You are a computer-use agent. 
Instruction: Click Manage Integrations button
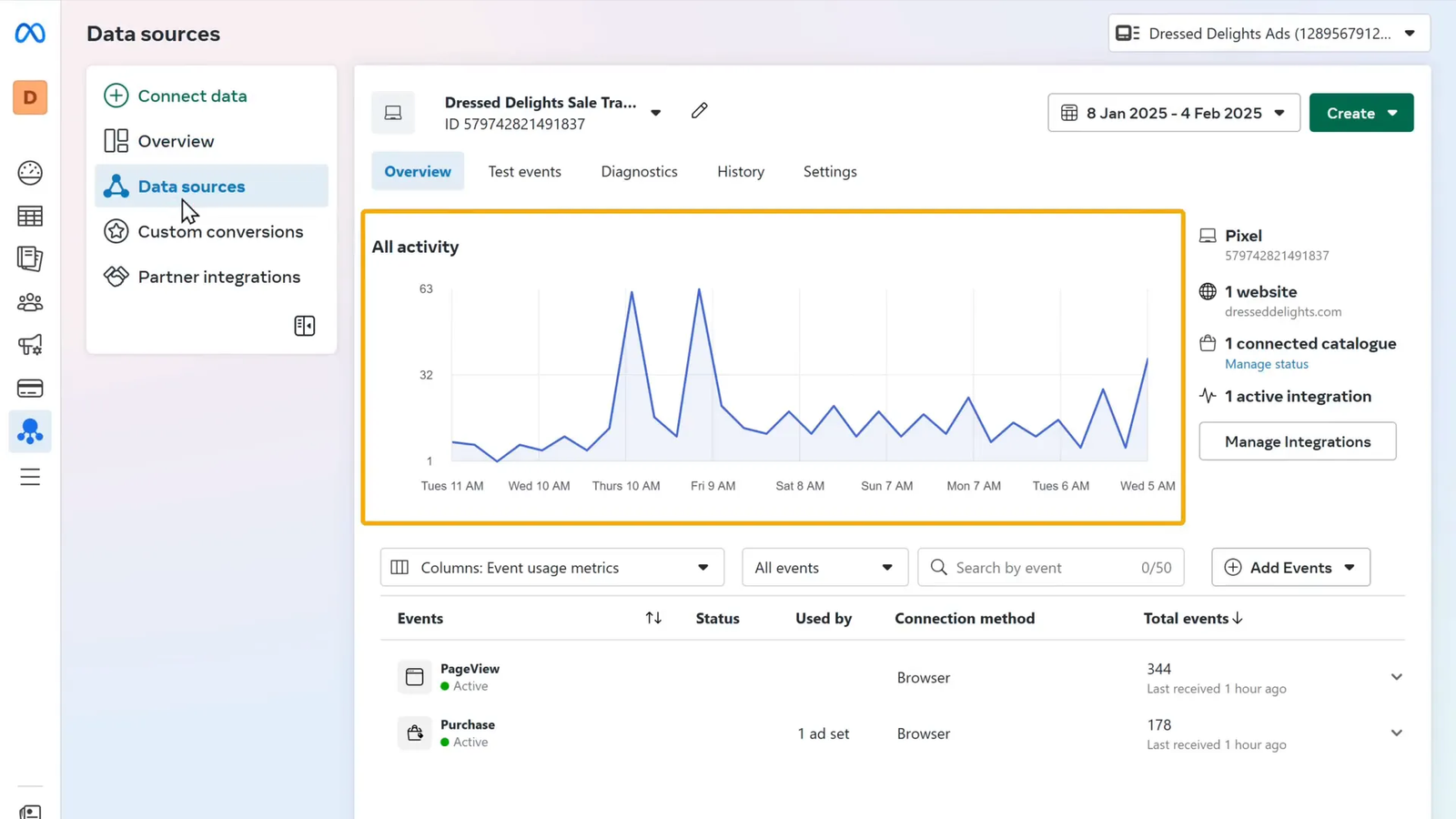(x=1298, y=441)
